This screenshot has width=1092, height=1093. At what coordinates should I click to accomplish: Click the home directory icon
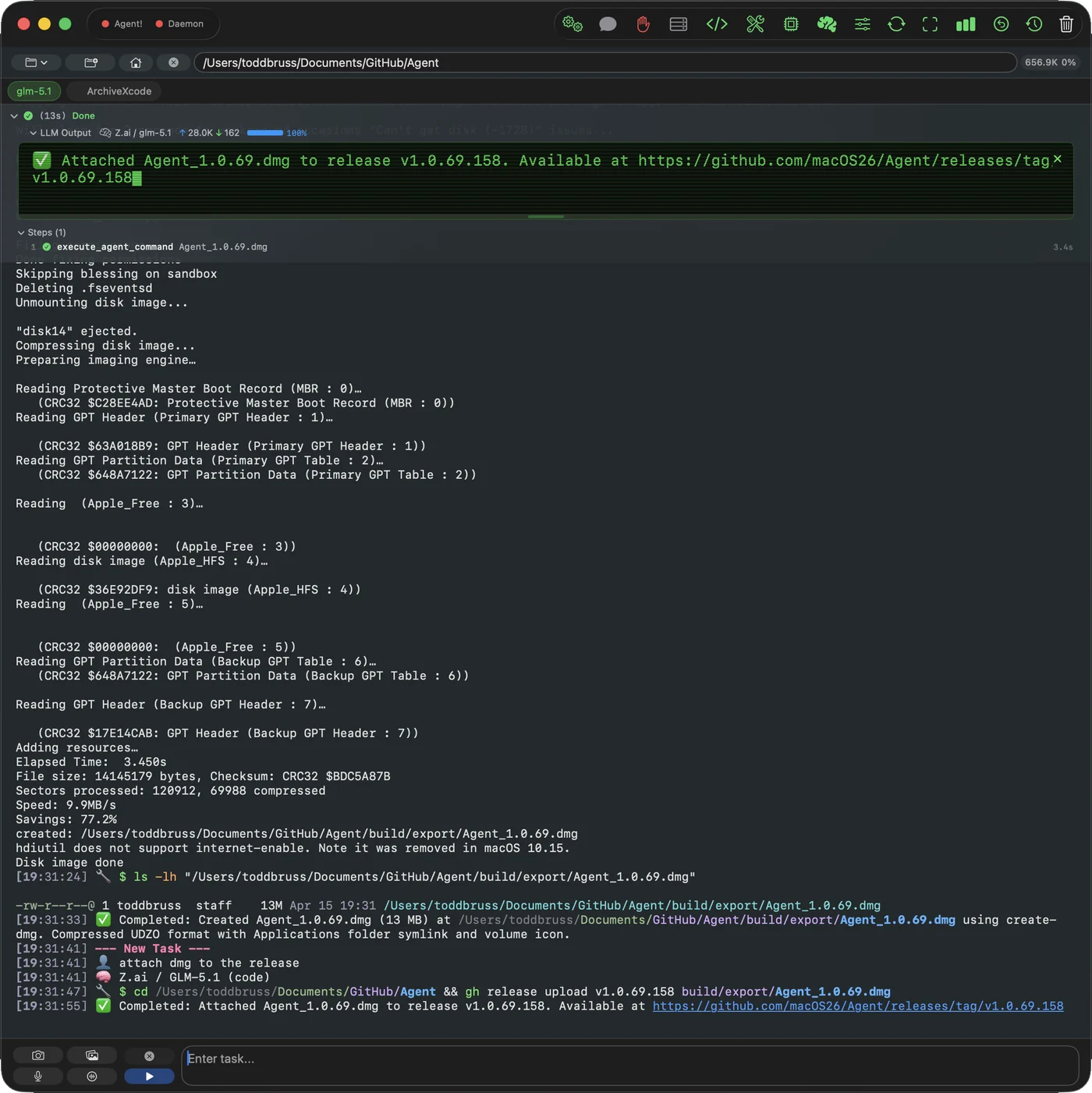[x=136, y=62]
